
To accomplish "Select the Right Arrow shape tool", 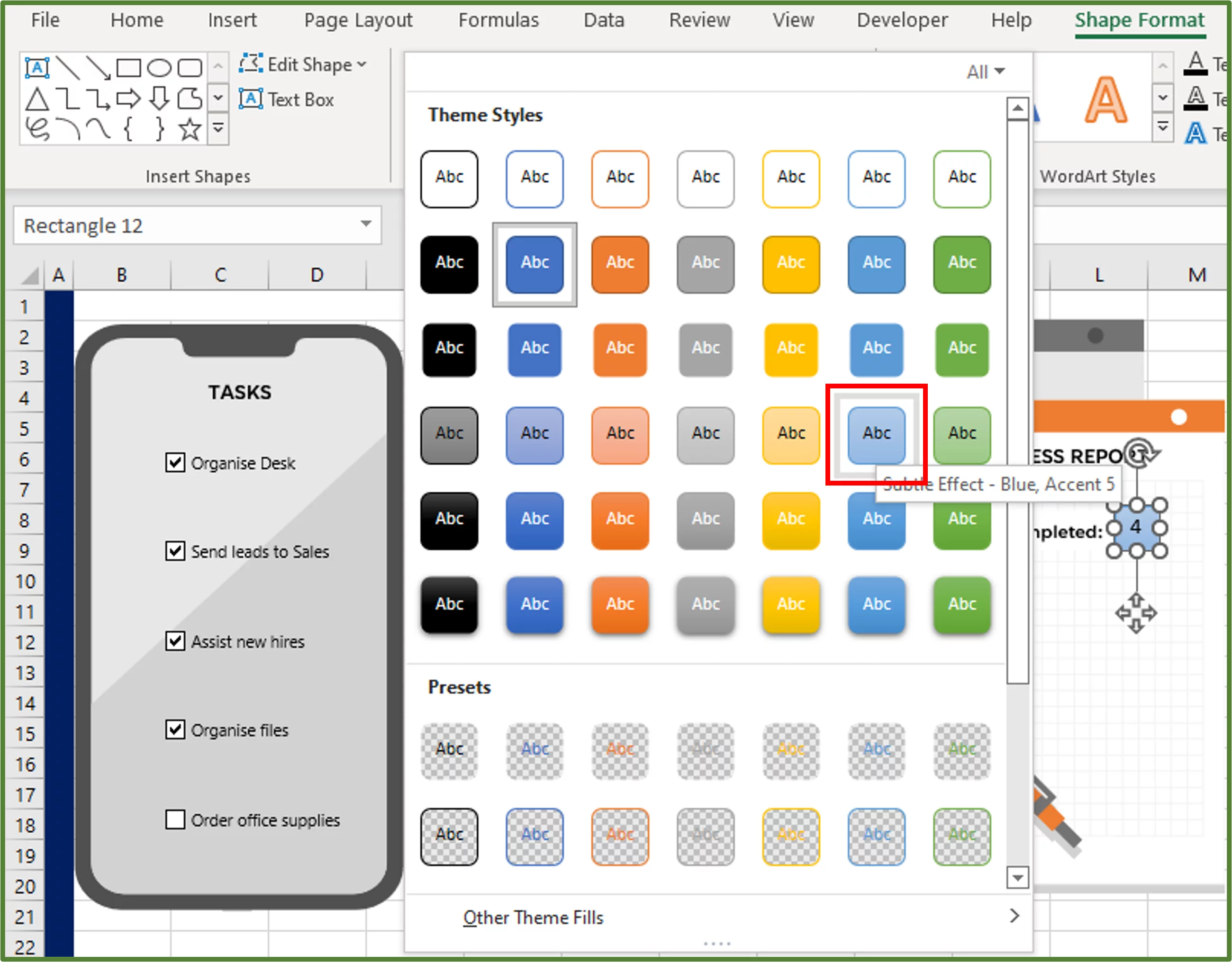I will click(x=128, y=99).
